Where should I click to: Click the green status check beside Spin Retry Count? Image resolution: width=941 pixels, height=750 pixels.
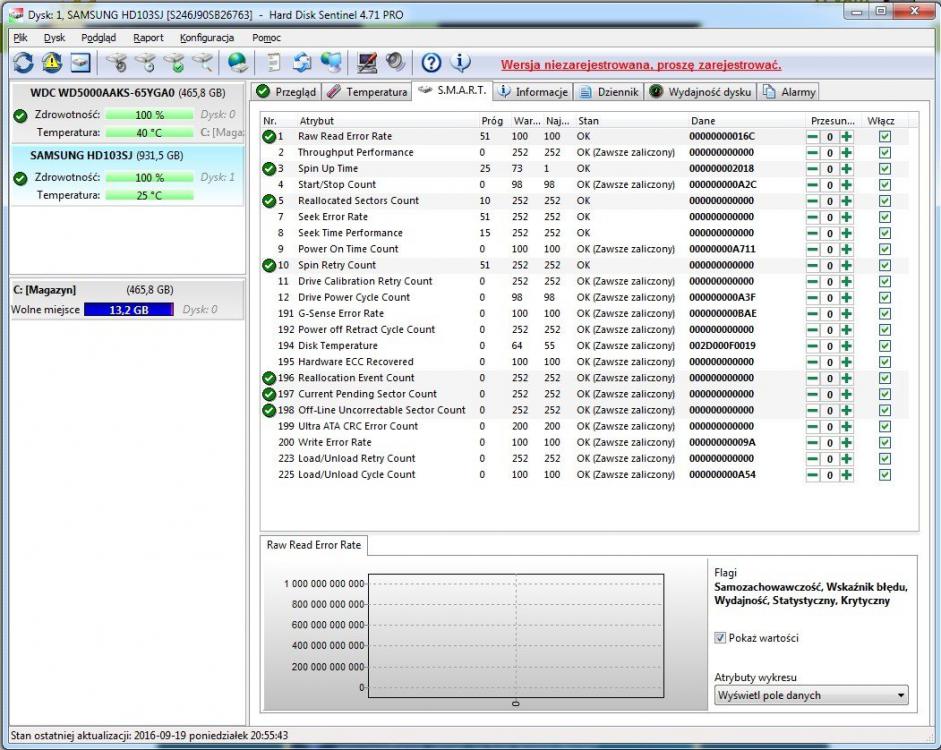click(269, 265)
